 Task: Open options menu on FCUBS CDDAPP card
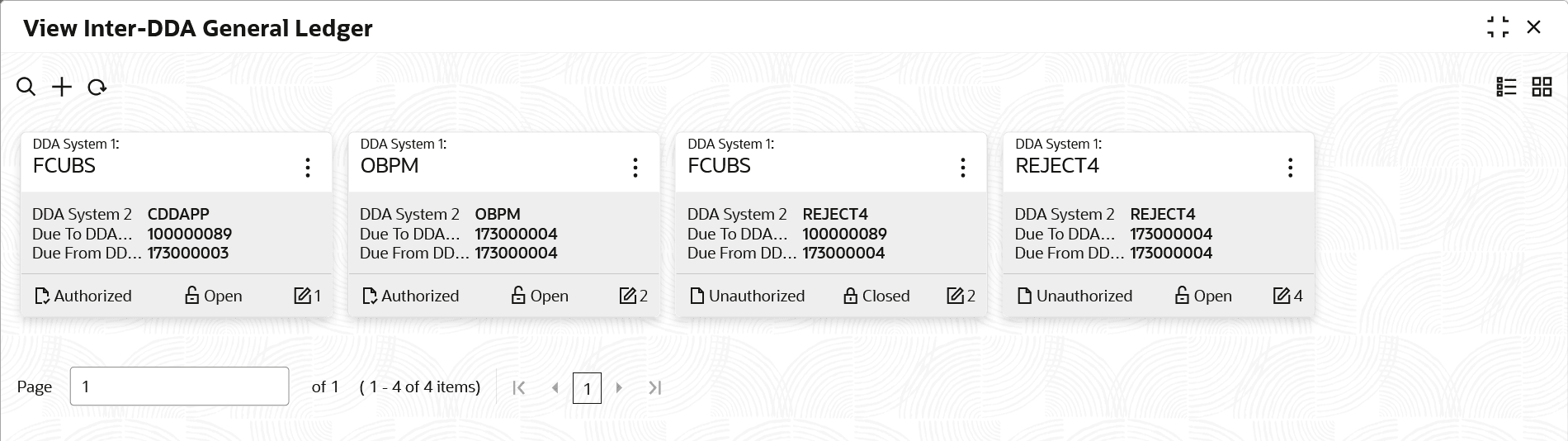(308, 168)
